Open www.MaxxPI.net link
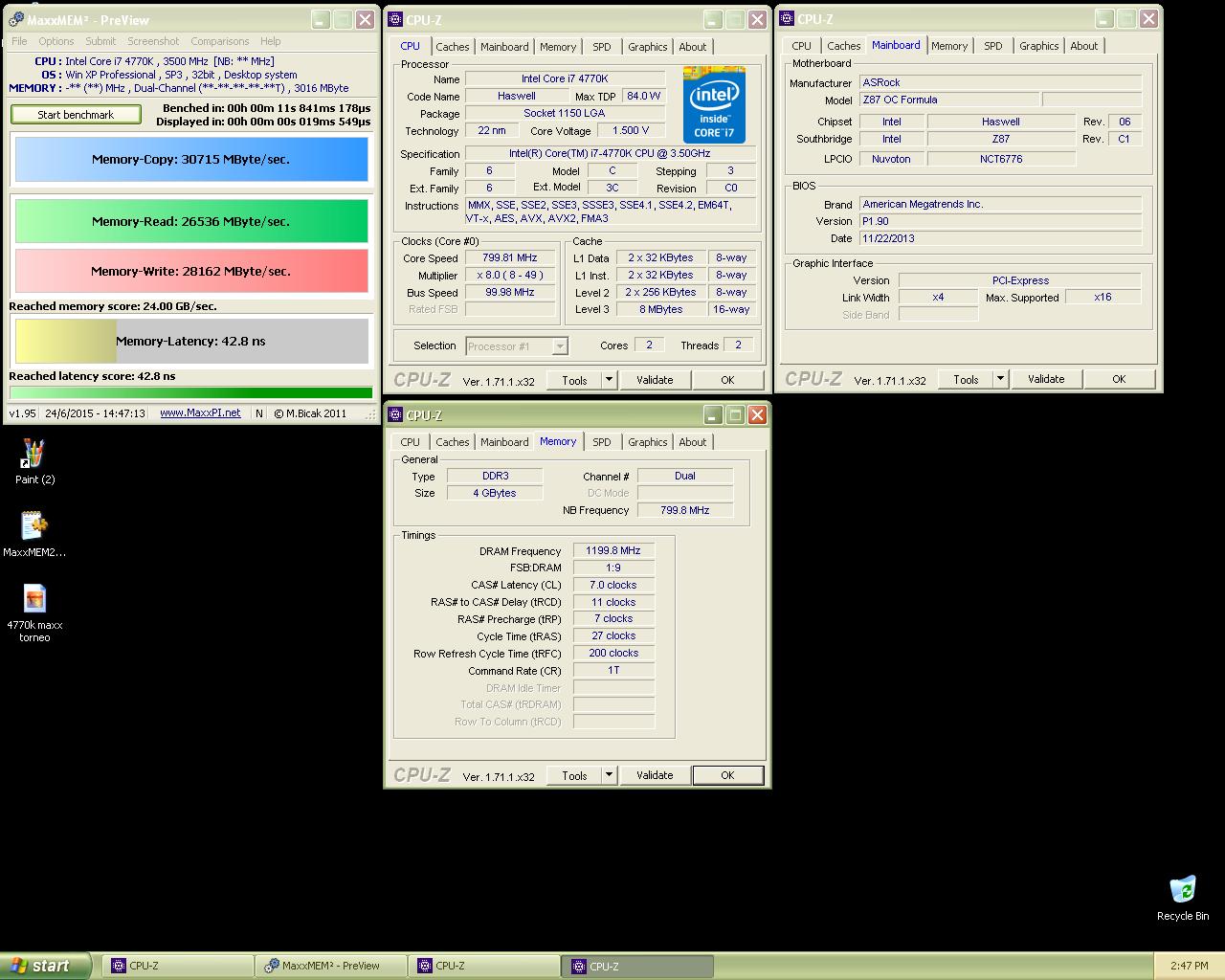 pyautogui.click(x=200, y=412)
